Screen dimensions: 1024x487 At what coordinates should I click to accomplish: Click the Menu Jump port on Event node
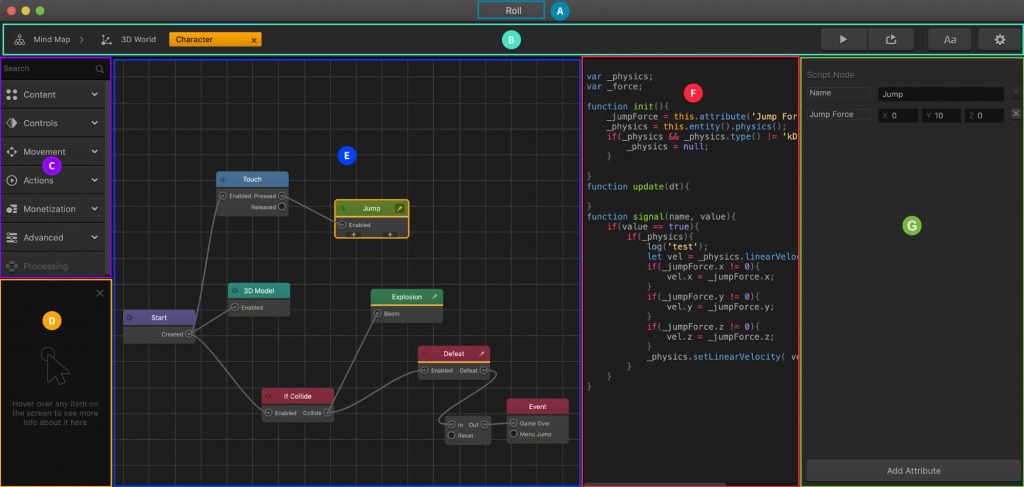pos(514,434)
